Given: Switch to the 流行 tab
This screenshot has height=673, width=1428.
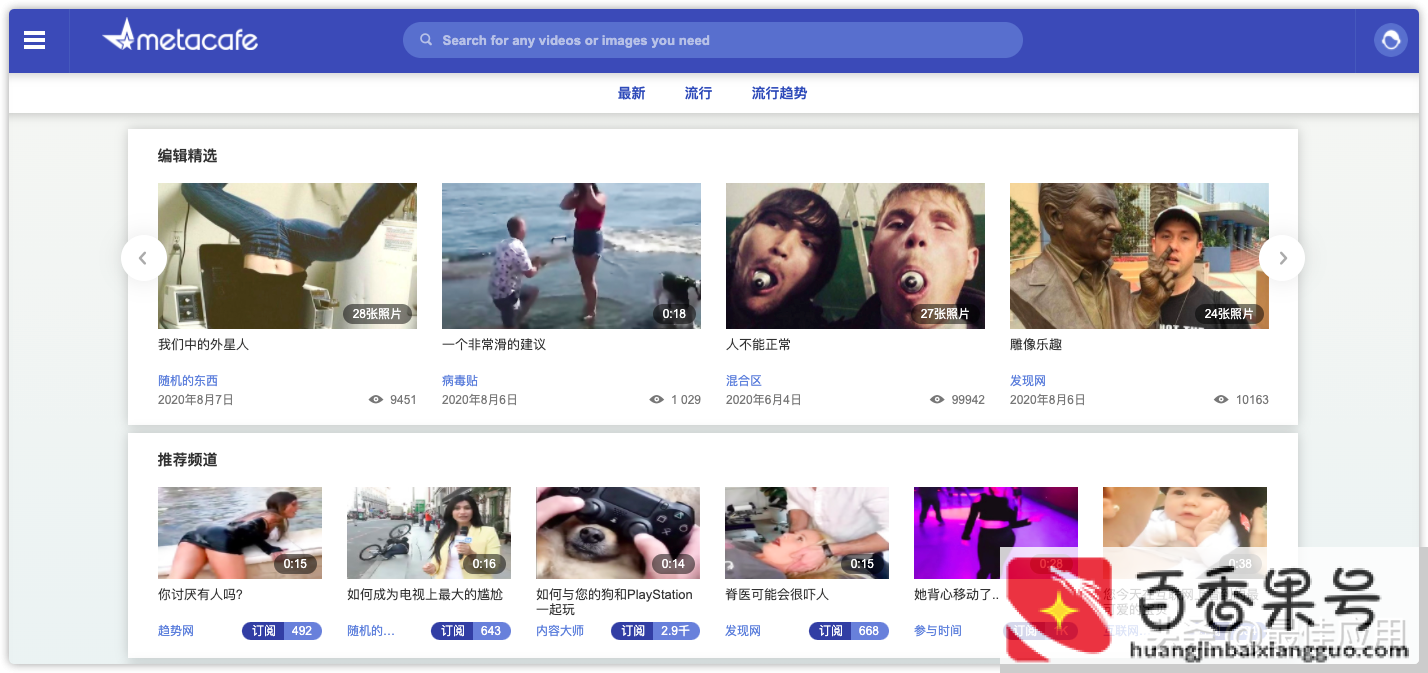Looking at the screenshot, I should pos(698,93).
